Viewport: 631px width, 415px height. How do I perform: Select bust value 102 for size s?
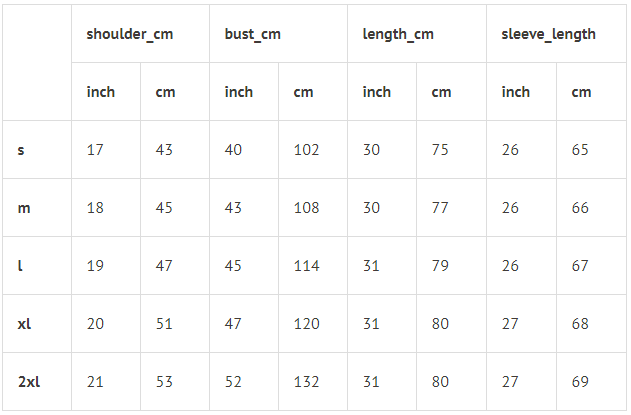click(306, 150)
